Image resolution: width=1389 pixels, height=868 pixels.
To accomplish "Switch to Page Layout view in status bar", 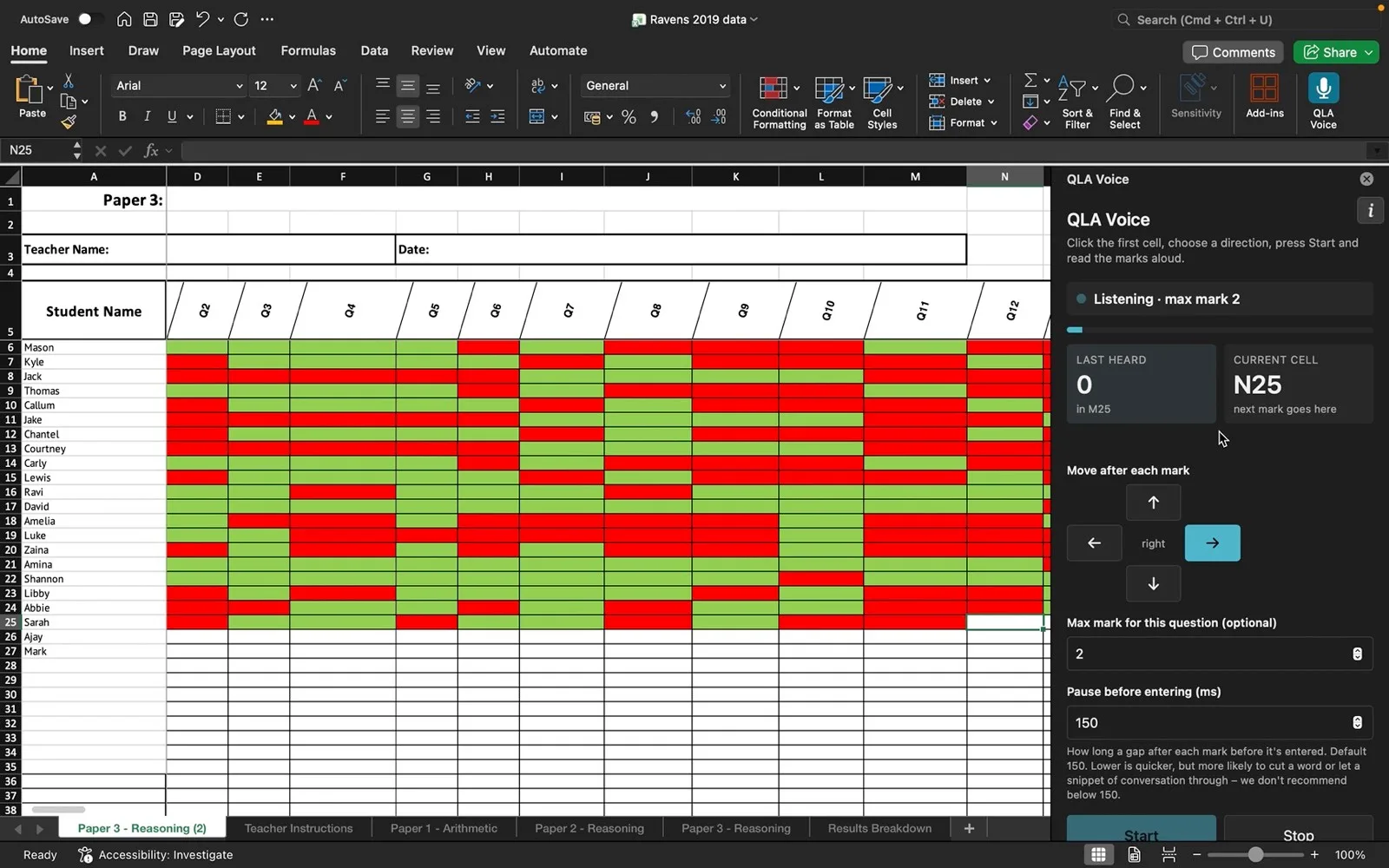I will point(1134,855).
